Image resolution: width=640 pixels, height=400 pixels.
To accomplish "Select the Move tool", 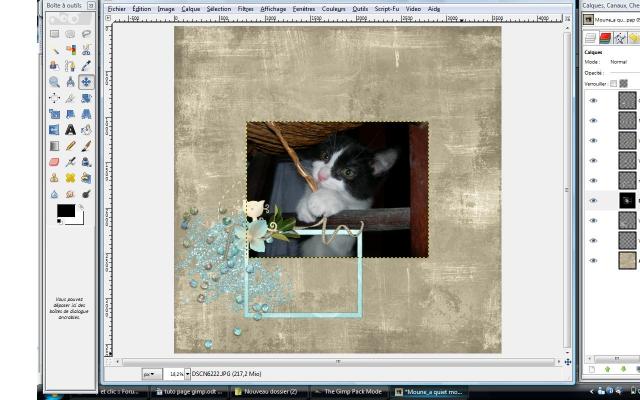I will (x=86, y=82).
